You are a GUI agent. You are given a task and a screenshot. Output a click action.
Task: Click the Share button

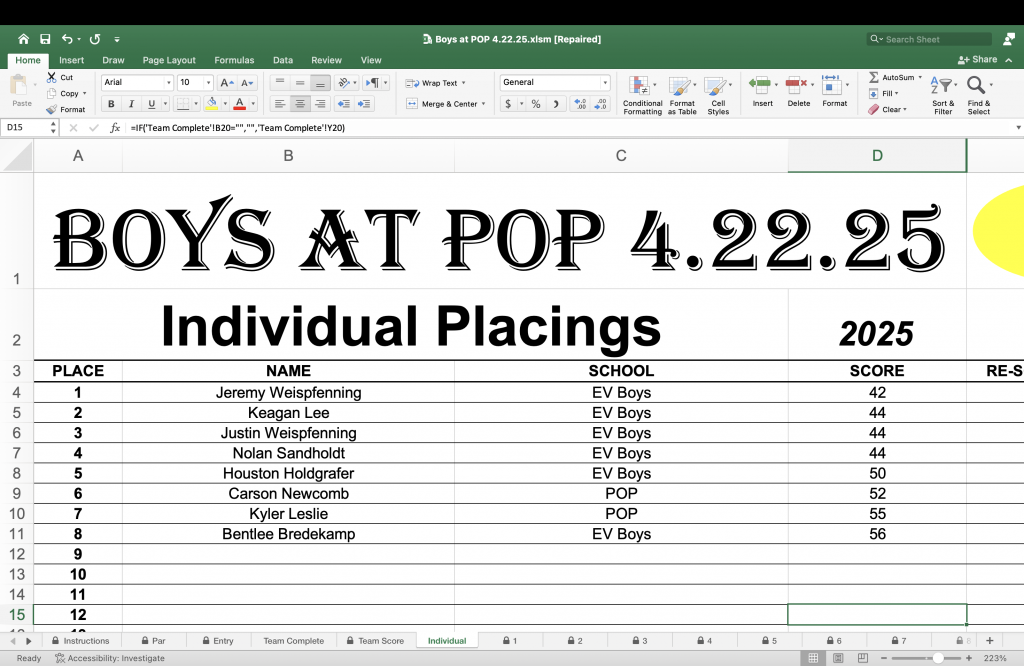978,59
